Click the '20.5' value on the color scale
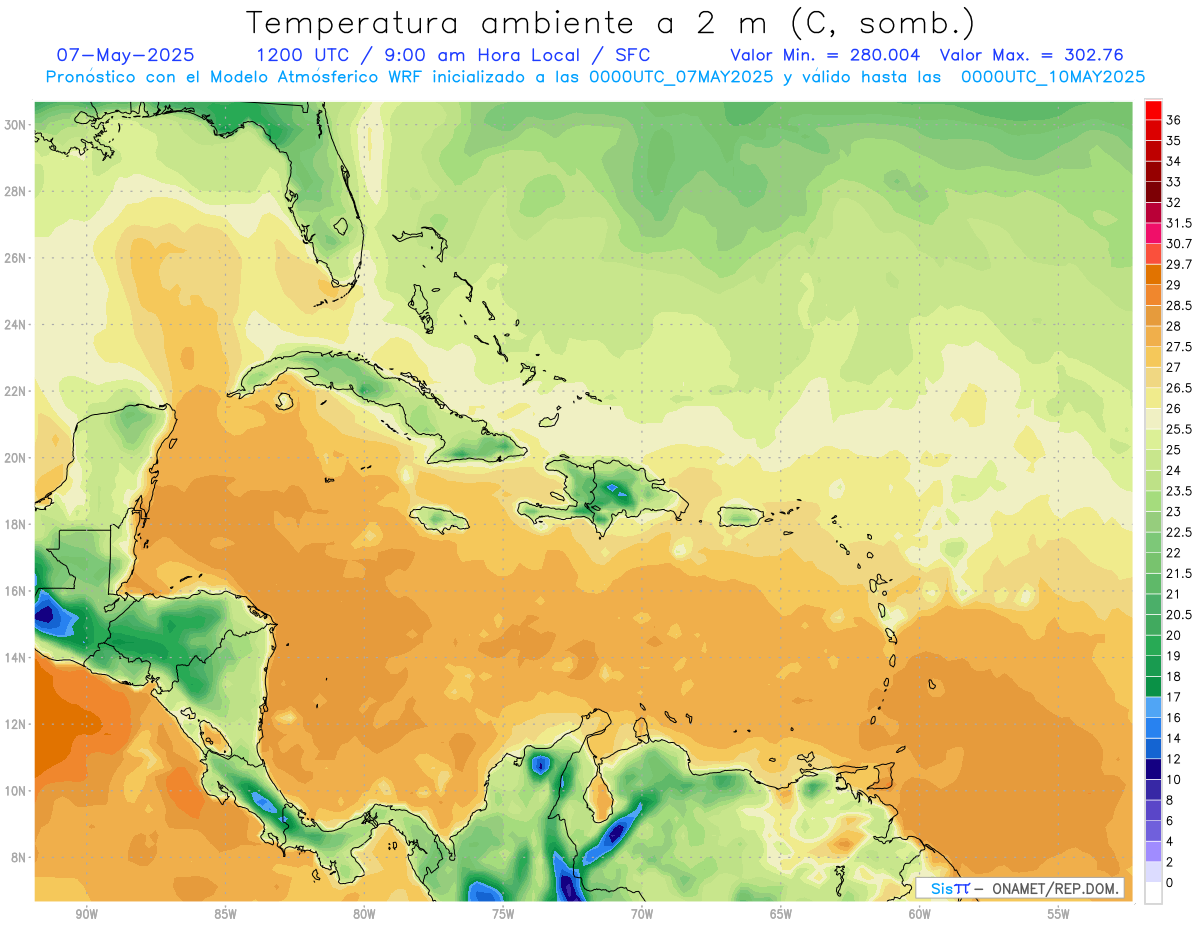The height and width of the screenshot is (927, 1200). 1179,614
